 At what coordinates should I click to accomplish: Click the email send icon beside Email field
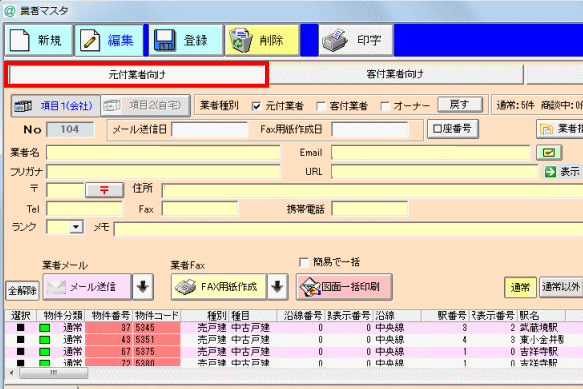coord(549,152)
